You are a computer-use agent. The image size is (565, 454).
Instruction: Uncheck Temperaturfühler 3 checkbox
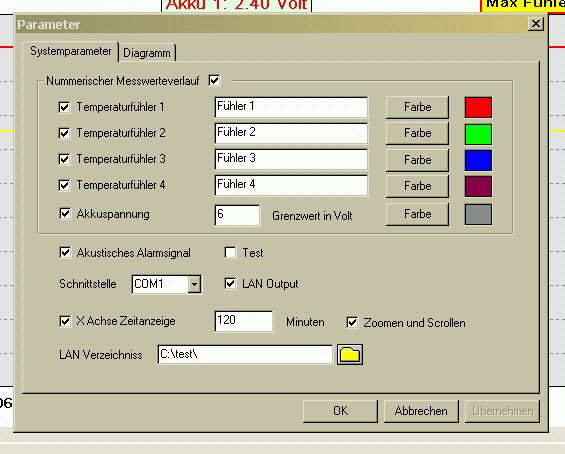[64, 159]
